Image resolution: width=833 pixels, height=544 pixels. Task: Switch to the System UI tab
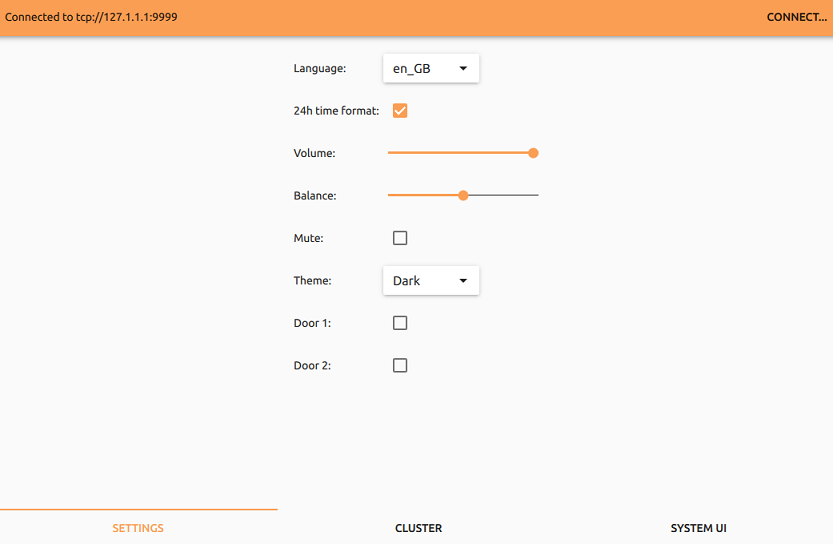coord(698,528)
